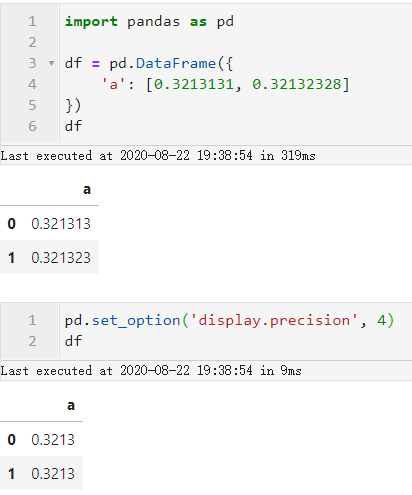Click the 319ms execution time status
The image size is (412, 495).
[x=298, y=156]
